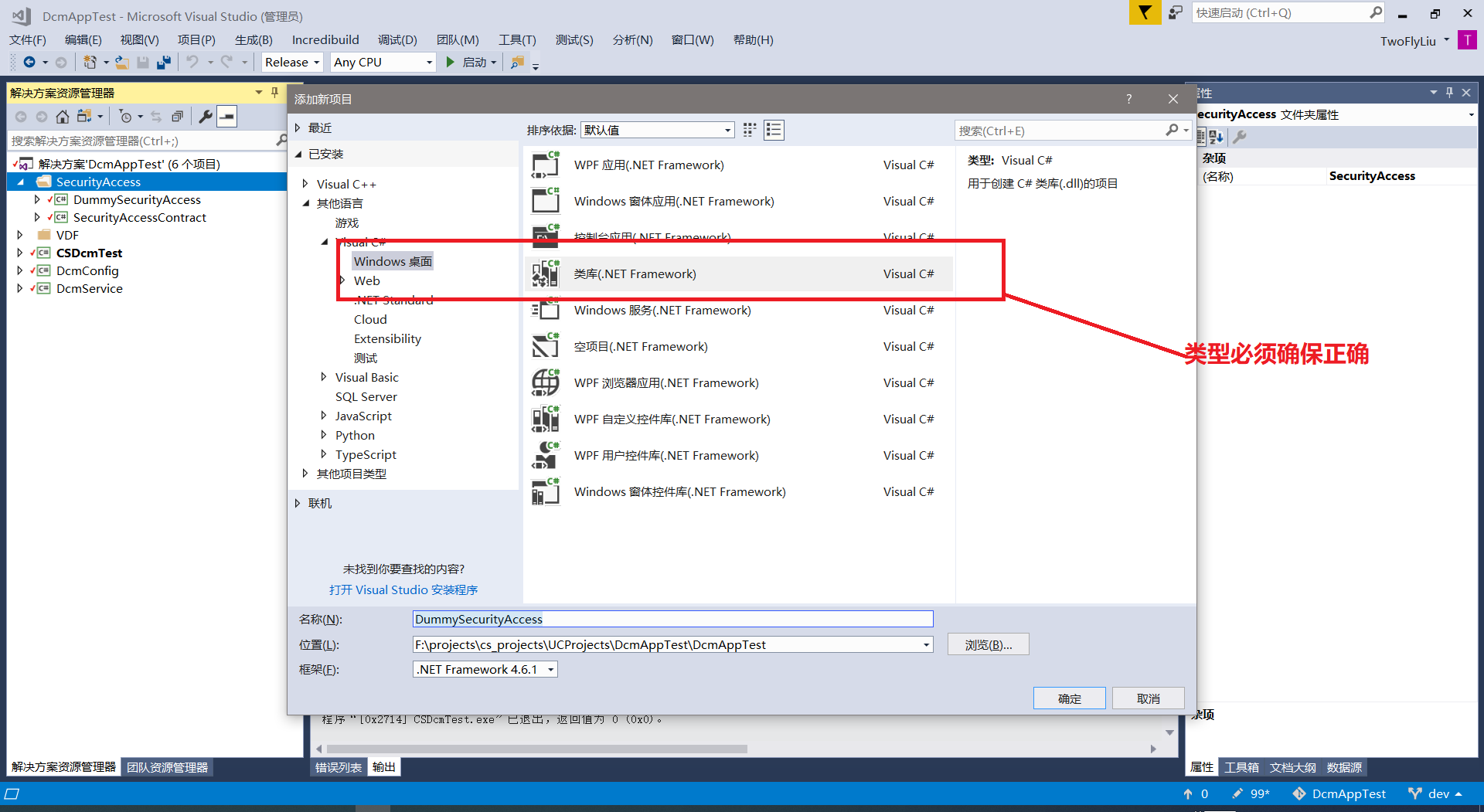Collapse the SecurityAccess folder node
This screenshot has height=812, width=1484.
click(x=20, y=182)
